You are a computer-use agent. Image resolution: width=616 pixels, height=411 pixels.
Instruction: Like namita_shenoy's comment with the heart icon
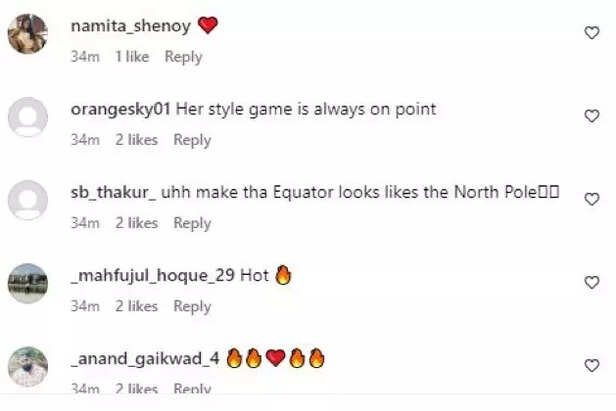(x=592, y=33)
